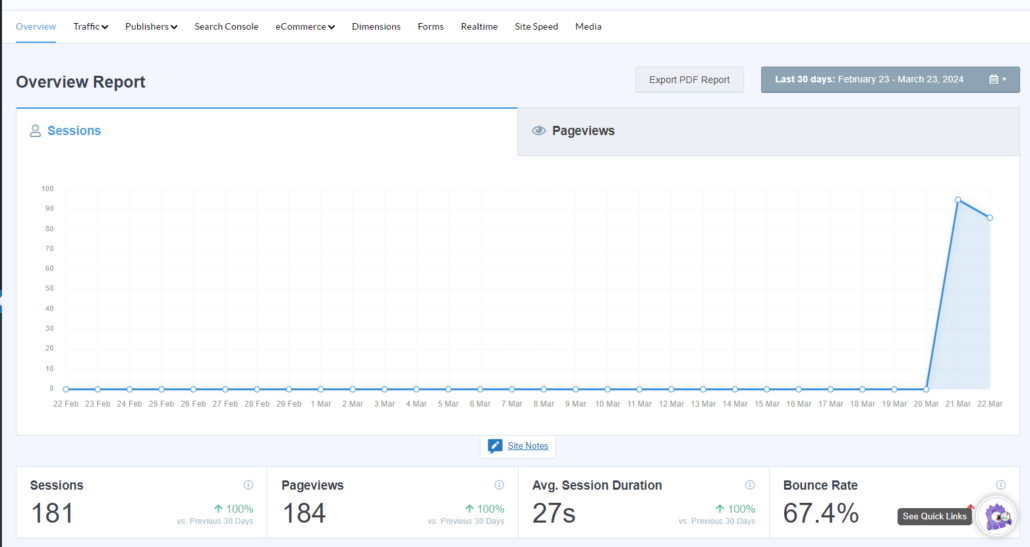Switch to the Pageviews chart tab
The height and width of the screenshot is (547, 1030).
(768, 131)
